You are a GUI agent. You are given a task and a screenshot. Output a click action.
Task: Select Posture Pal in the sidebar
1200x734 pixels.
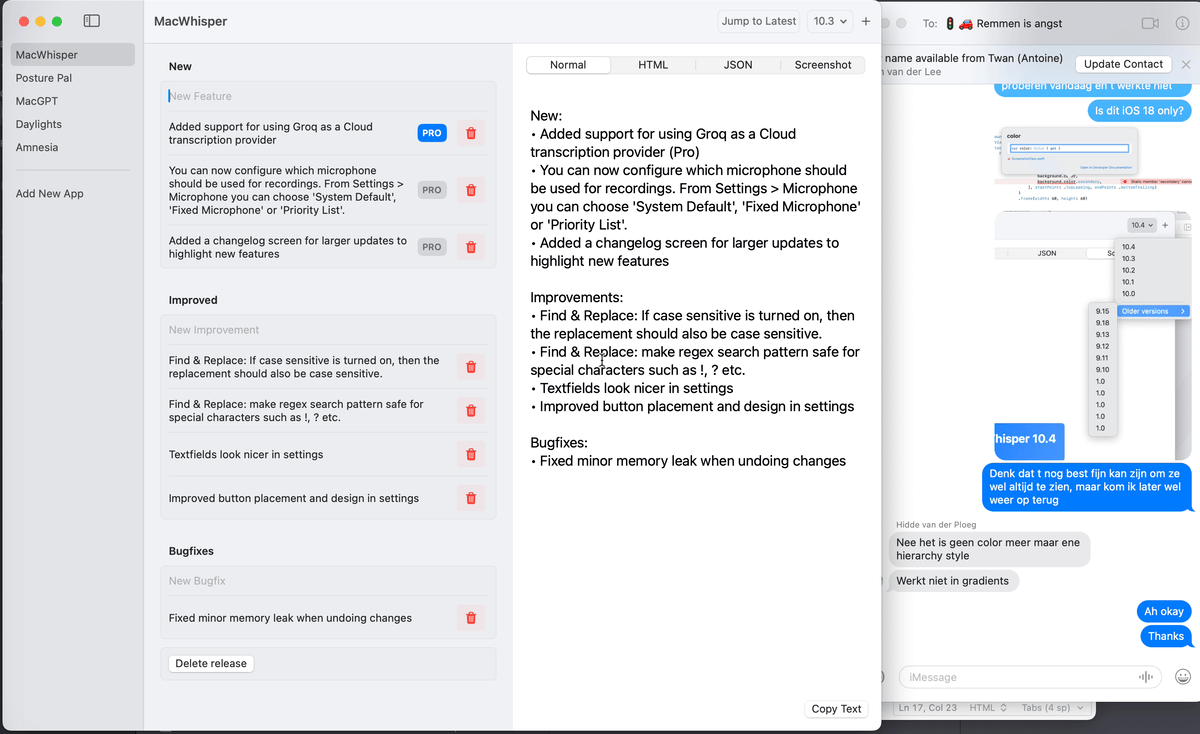(72, 78)
